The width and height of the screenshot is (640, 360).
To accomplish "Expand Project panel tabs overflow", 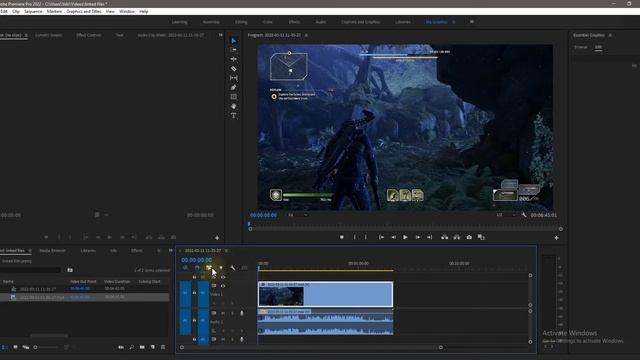I will (x=171, y=251).
